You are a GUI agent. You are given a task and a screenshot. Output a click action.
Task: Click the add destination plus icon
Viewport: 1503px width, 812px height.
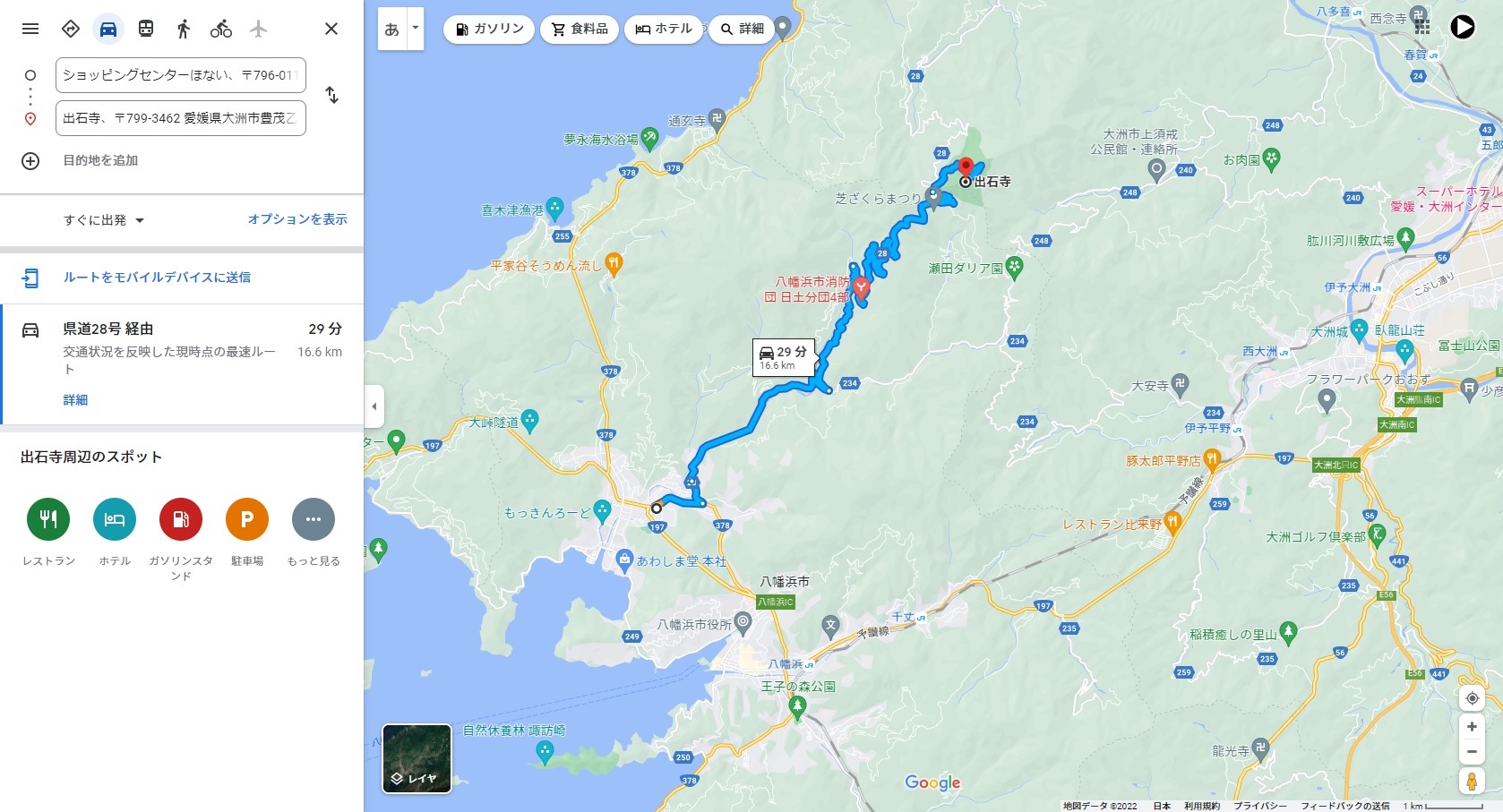30,161
